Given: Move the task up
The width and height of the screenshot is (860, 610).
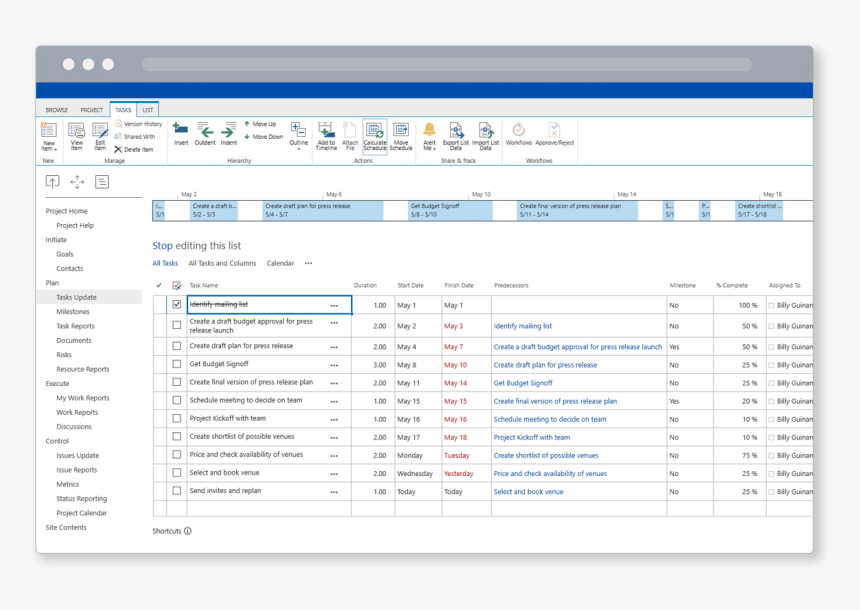Looking at the screenshot, I should tap(261, 124).
